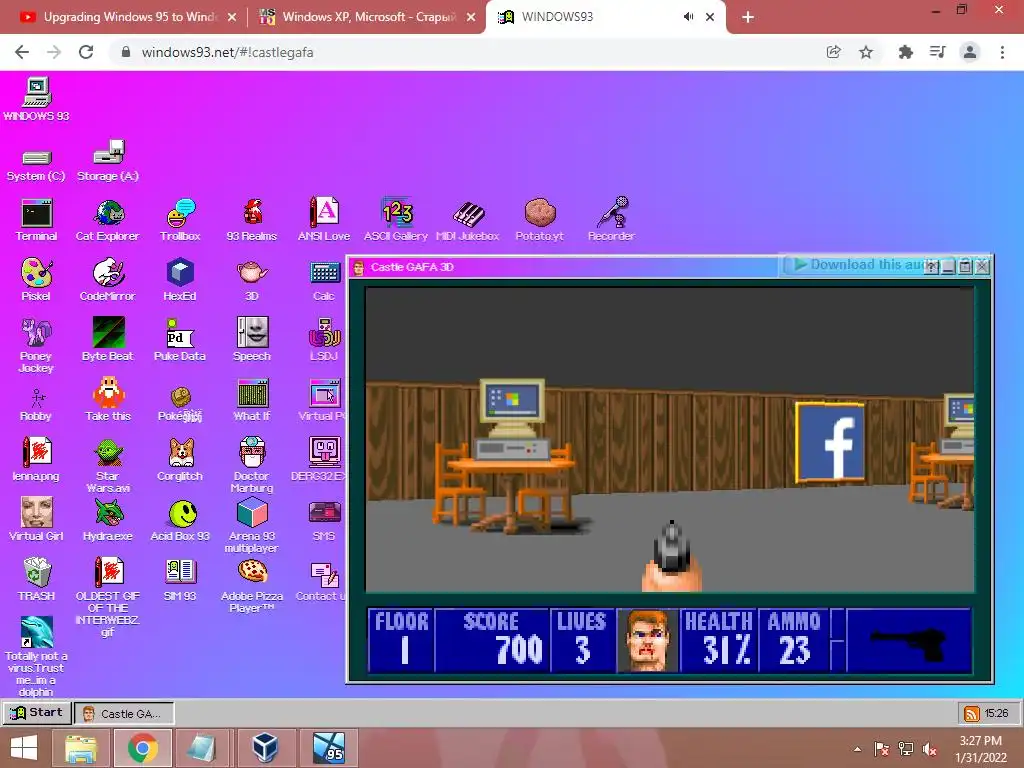Screen dimensions: 1024x768
Task: Open the Take this icon
Action: (108, 399)
